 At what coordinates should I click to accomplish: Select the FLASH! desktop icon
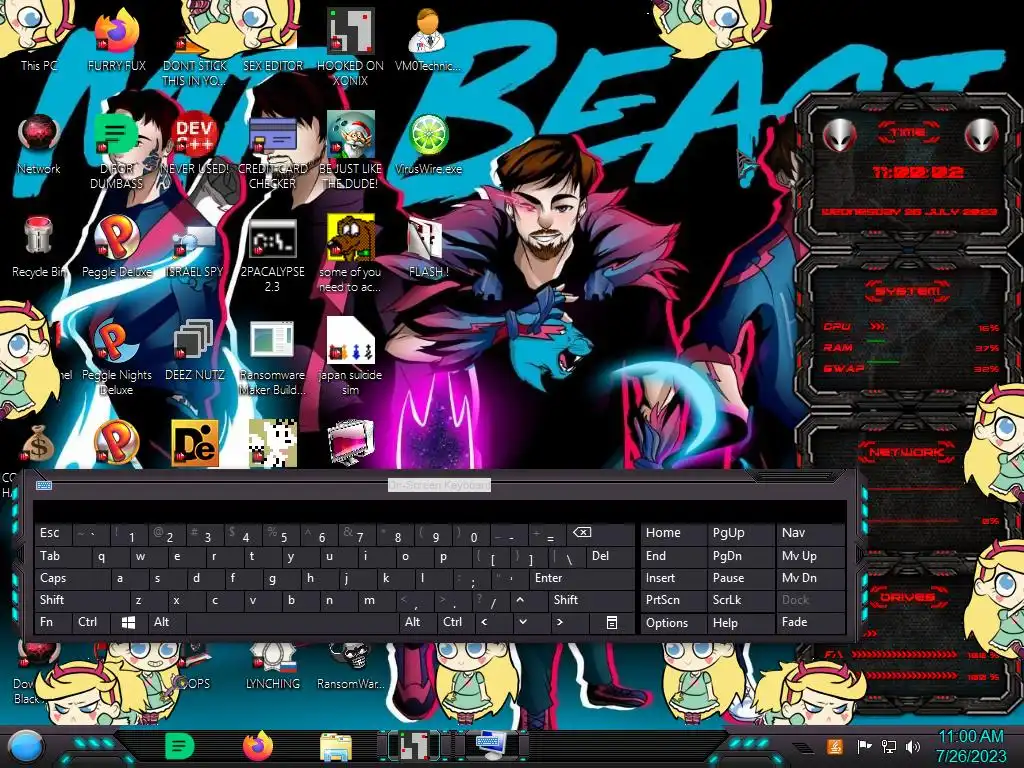(x=428, y=247)
